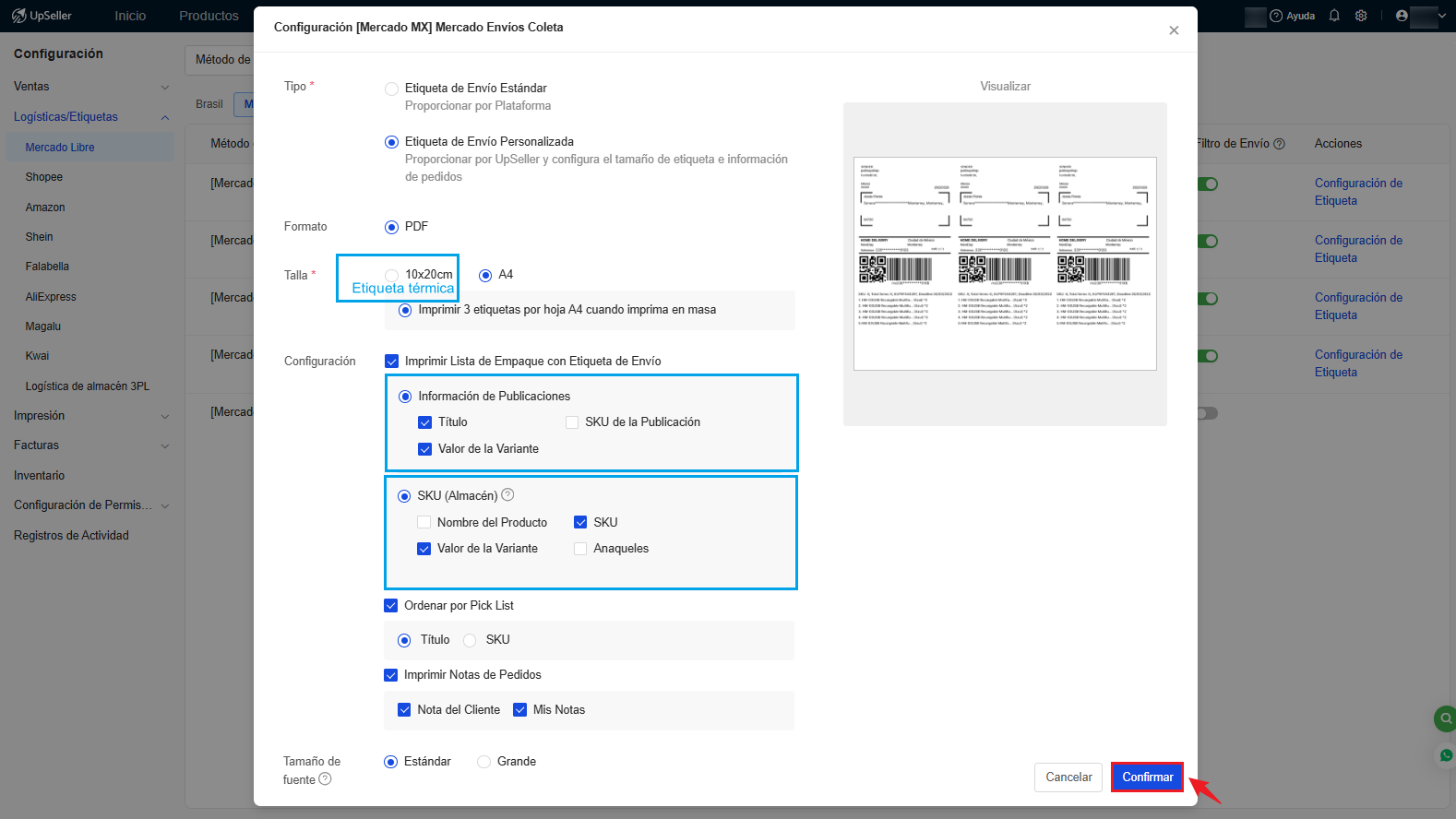Select Magalu in sidebar
This screenshot has height=819, width=1456.
point(43,326)
